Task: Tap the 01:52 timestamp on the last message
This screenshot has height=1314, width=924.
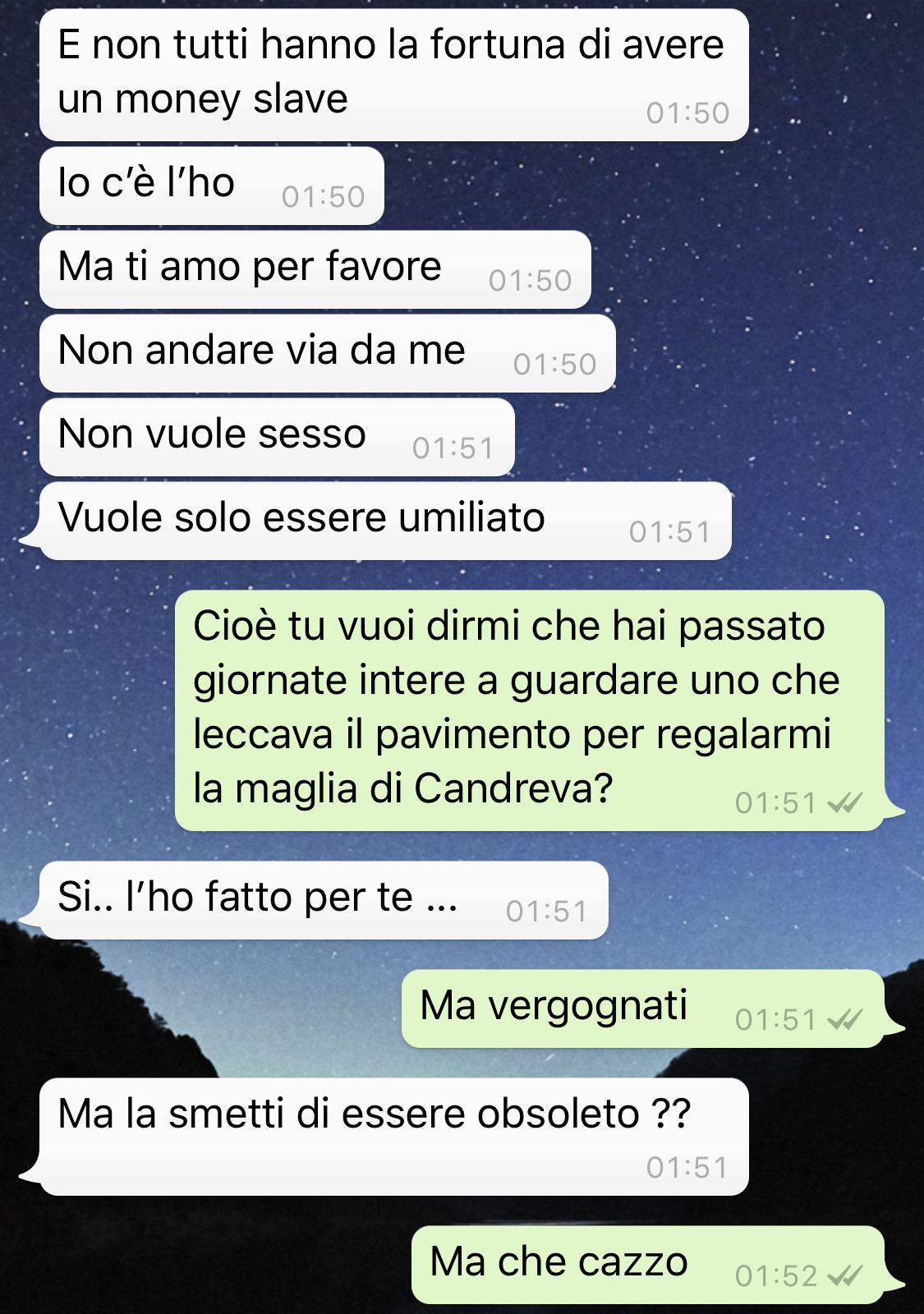Action: coord(776,1275)
